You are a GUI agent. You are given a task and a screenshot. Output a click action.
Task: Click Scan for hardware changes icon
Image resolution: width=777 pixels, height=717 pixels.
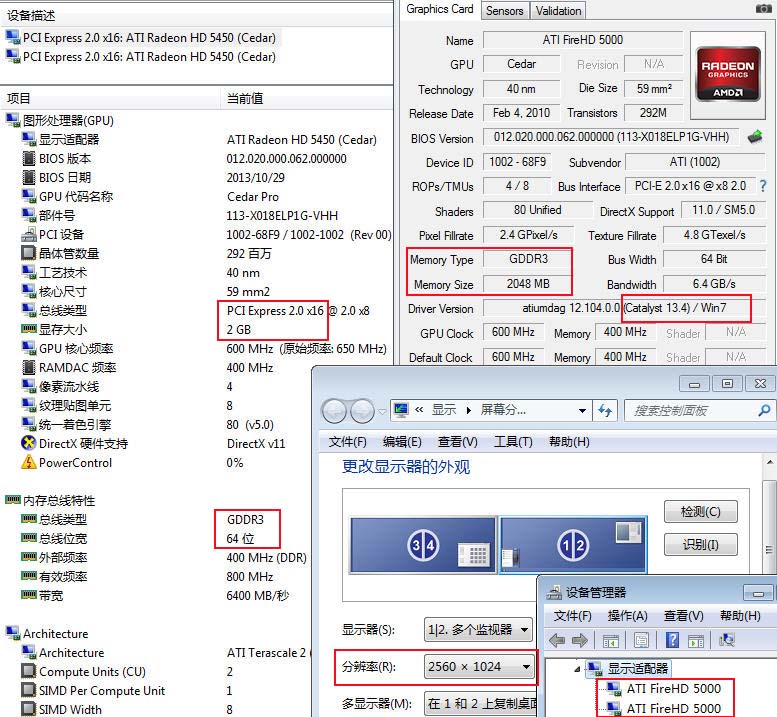(726, 640)
